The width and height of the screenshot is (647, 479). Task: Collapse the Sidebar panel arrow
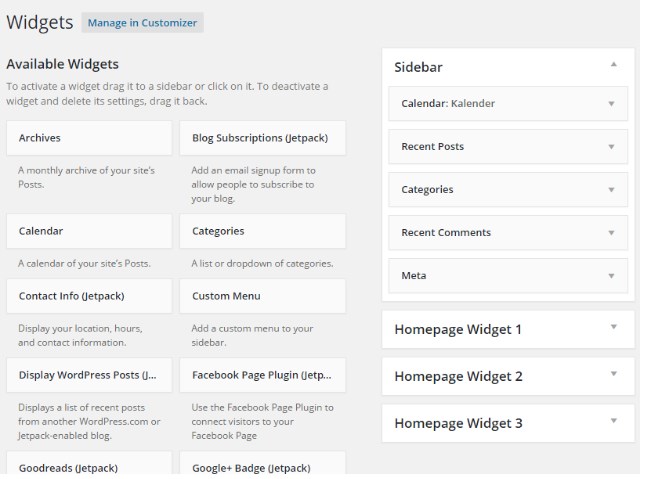click(613, 65)
